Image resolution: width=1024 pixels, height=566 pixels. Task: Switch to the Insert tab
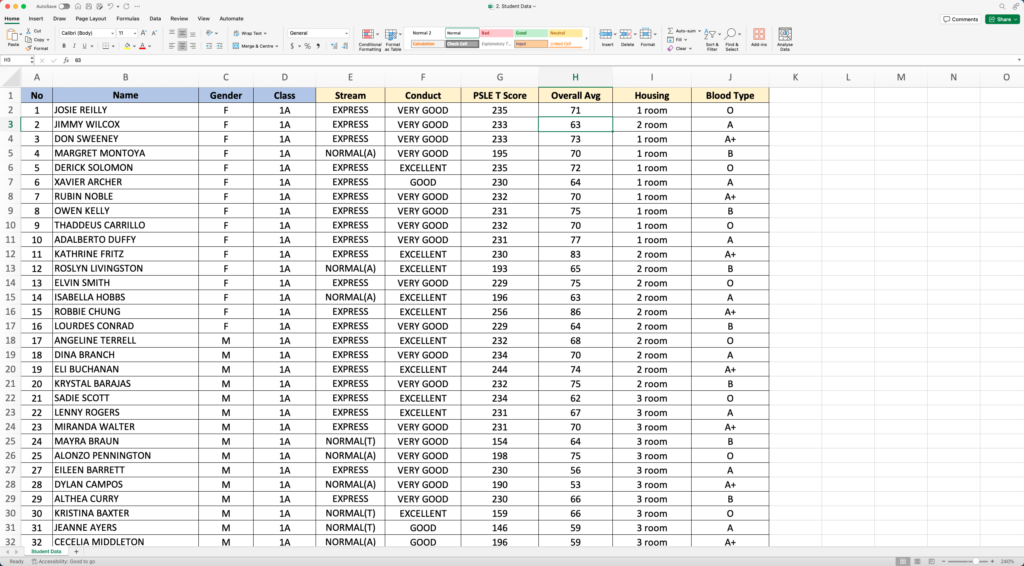coord(36,19)
